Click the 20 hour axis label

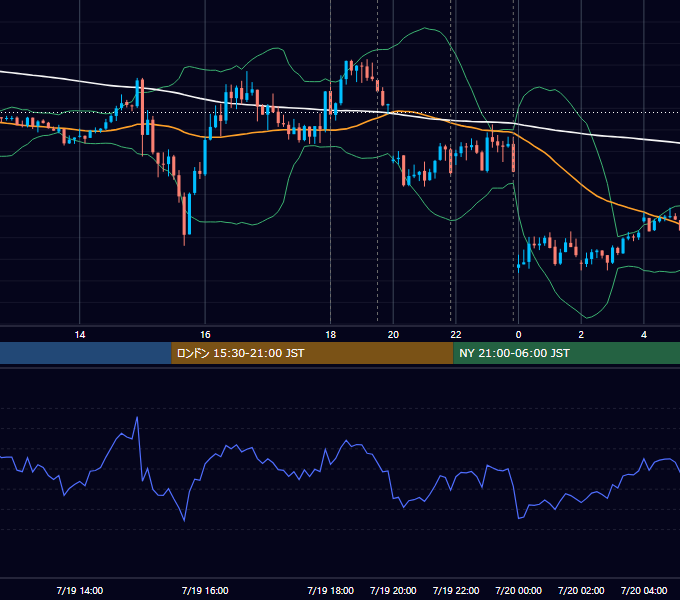(393, 335)
